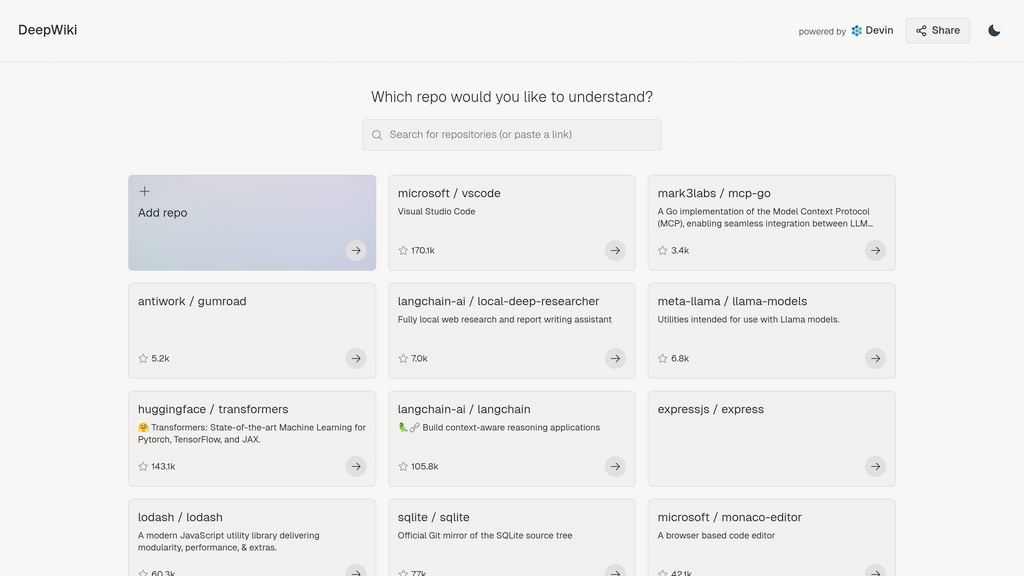The image size is (1024, 576).
Task: Click the Share button
Action: tap(937, 30)
